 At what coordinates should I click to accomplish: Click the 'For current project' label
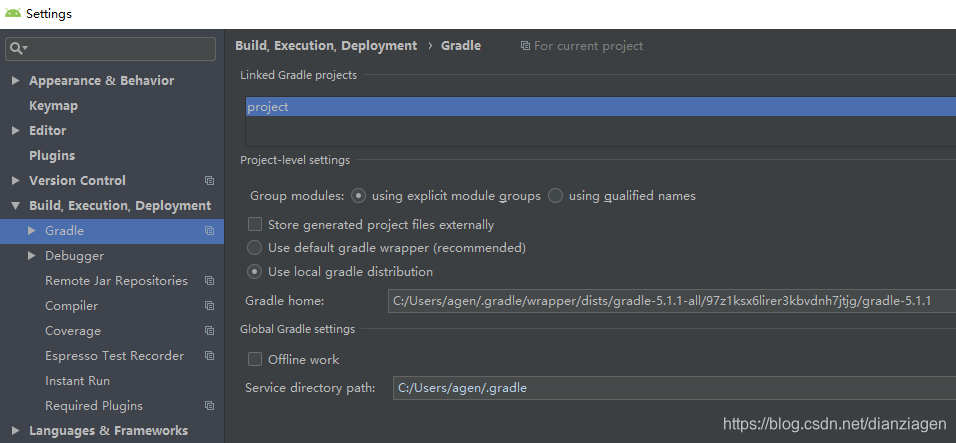coord(588,46)
